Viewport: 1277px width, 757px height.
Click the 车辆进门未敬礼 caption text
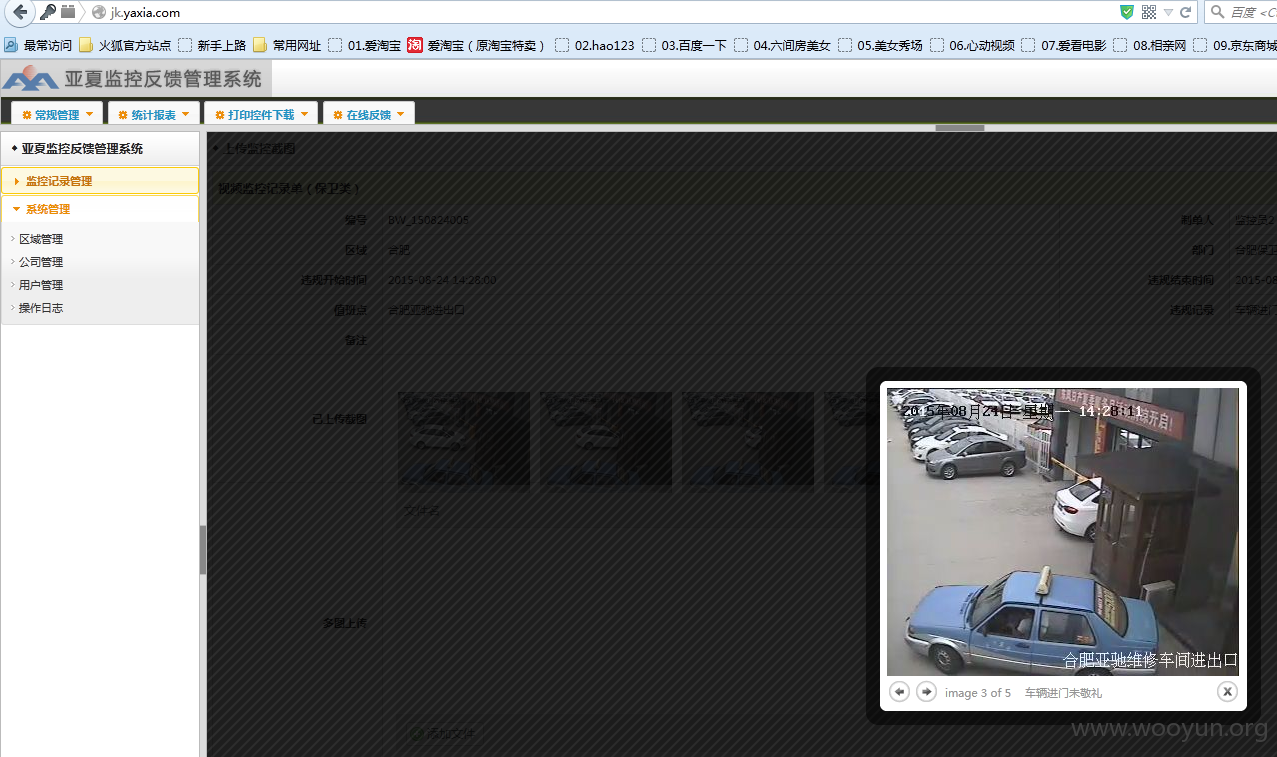[1063, 693]
